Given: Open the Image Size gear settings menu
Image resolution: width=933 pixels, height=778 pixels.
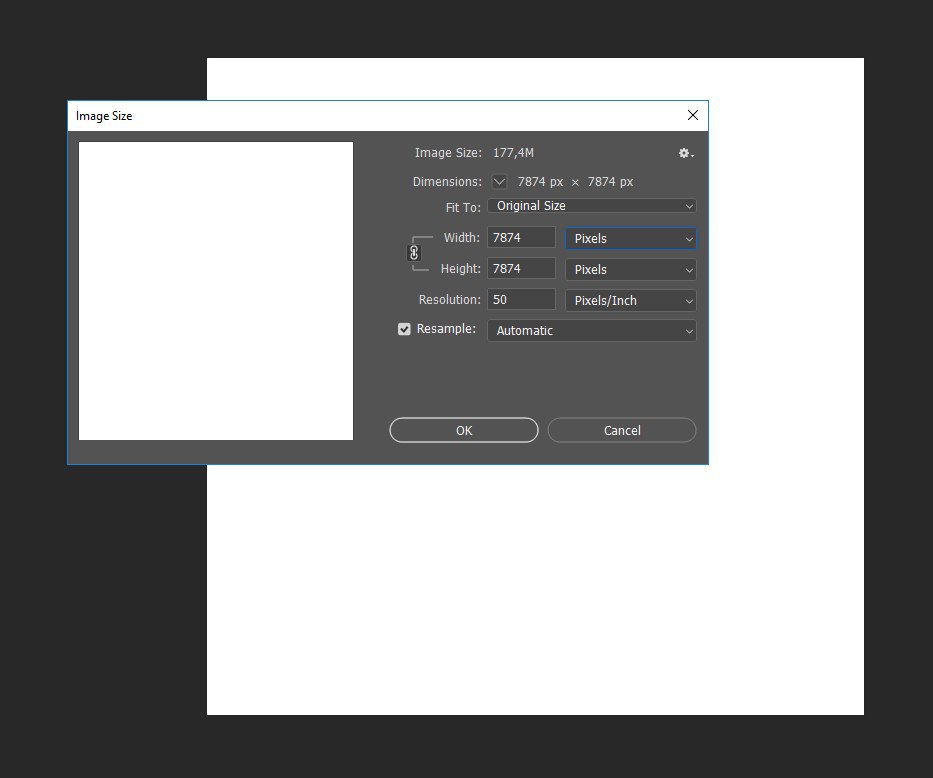Looking at the screenshot, I should point(685,153).
